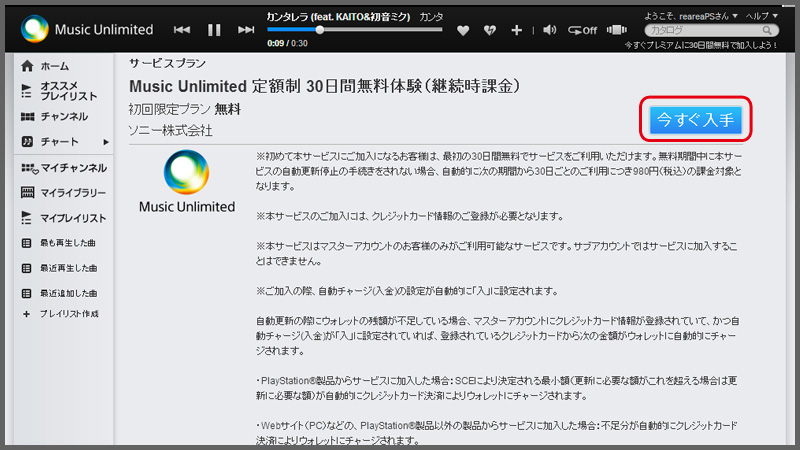This screenshot has width=800, height=450.
Task: Open チャート in sidebar
Action: tap(49, 142)
